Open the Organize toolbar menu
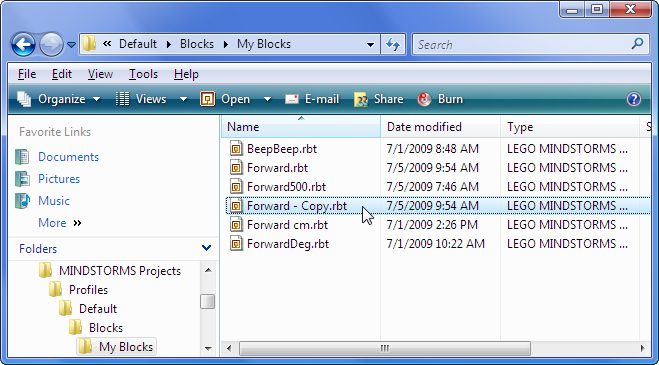 point(58,99)
